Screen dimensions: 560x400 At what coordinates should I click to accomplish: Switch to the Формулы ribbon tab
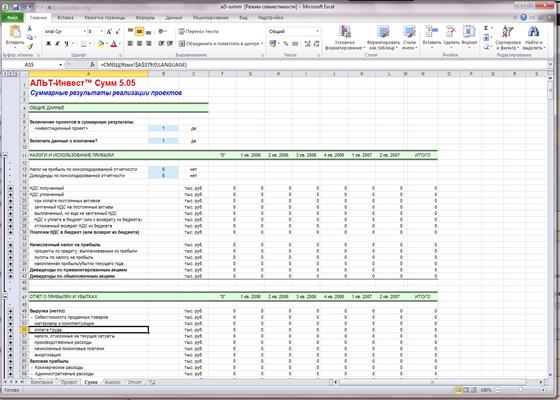[145, 18]
